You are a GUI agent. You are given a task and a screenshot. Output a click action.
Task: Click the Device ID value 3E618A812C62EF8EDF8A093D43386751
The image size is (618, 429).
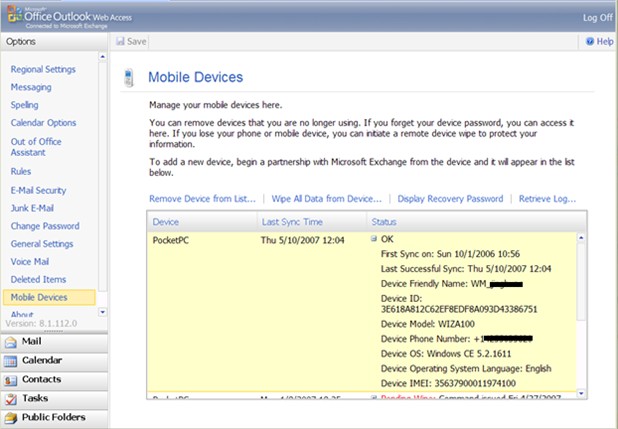459,309
